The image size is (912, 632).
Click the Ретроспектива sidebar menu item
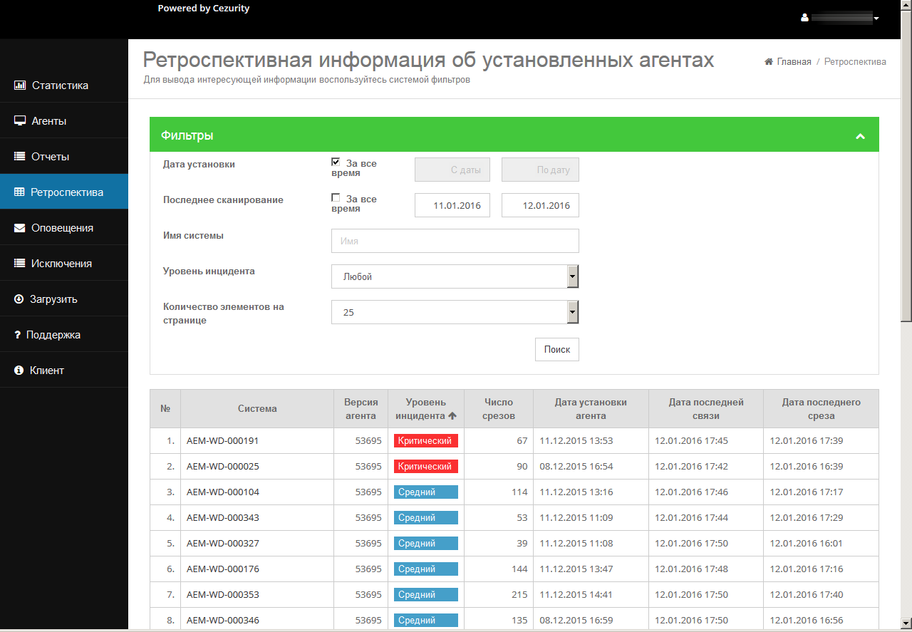(x=64, y=192)
